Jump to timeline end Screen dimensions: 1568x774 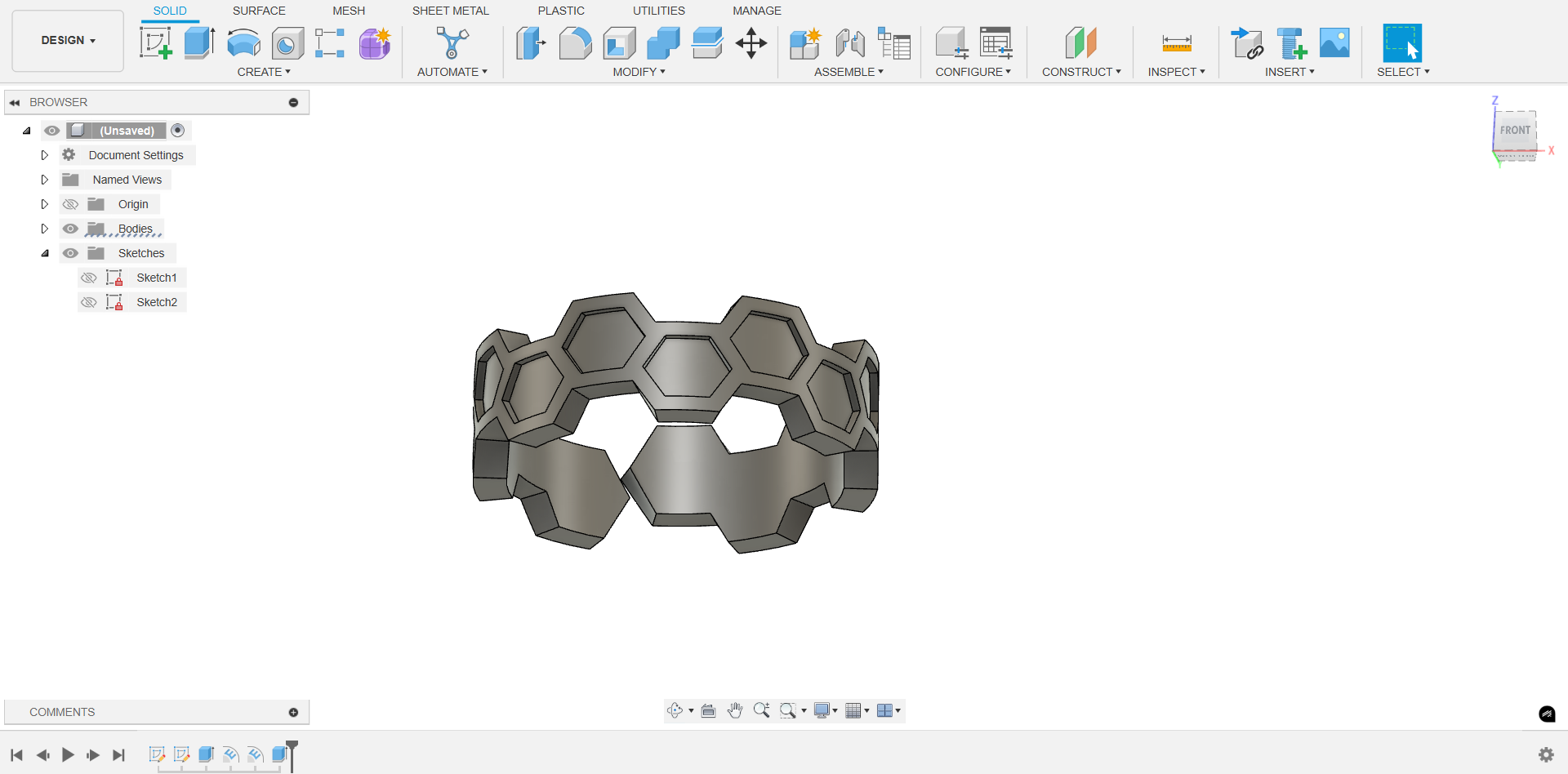[118, 755]
